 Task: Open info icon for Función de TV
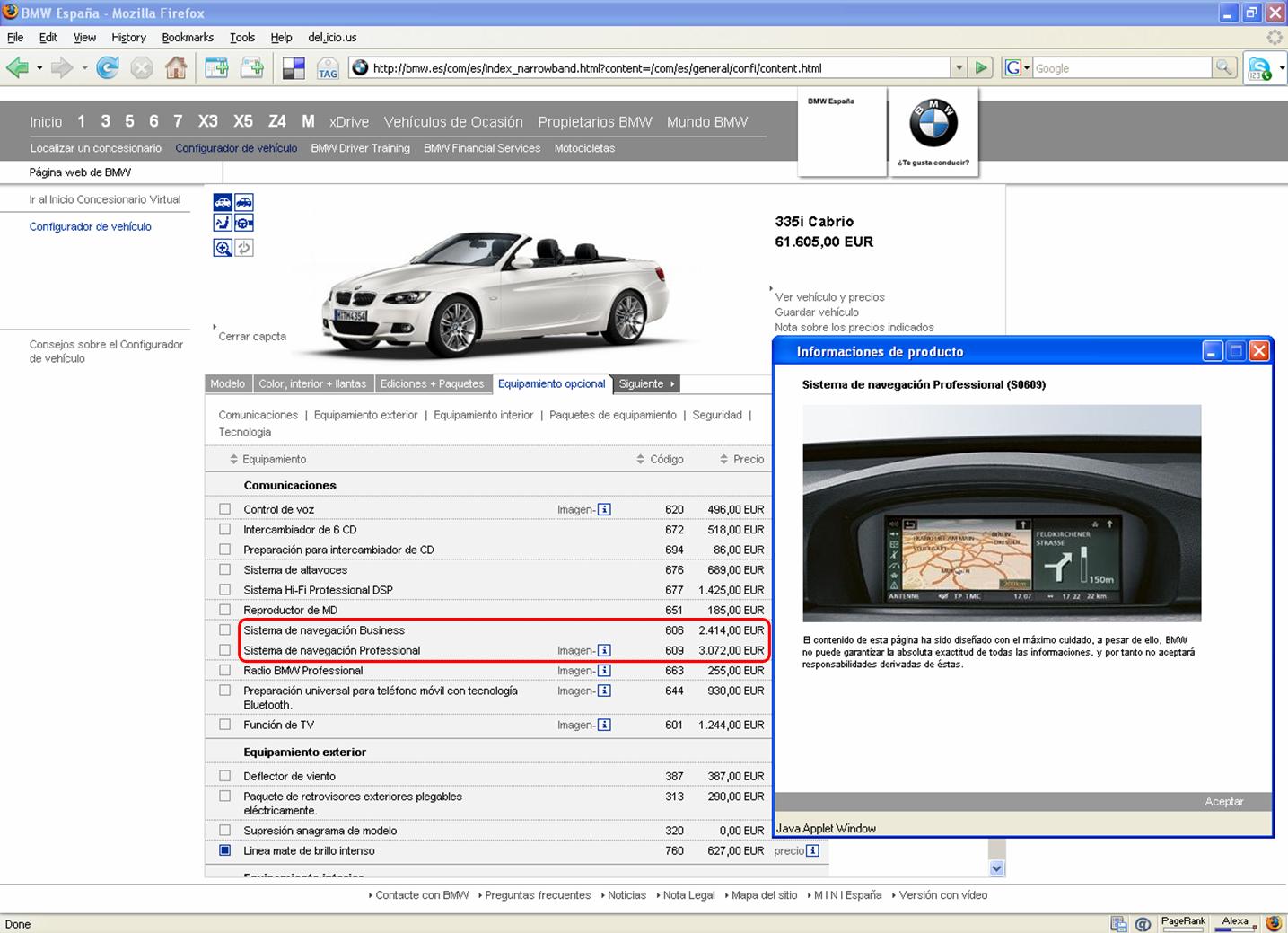click(604, 725)
